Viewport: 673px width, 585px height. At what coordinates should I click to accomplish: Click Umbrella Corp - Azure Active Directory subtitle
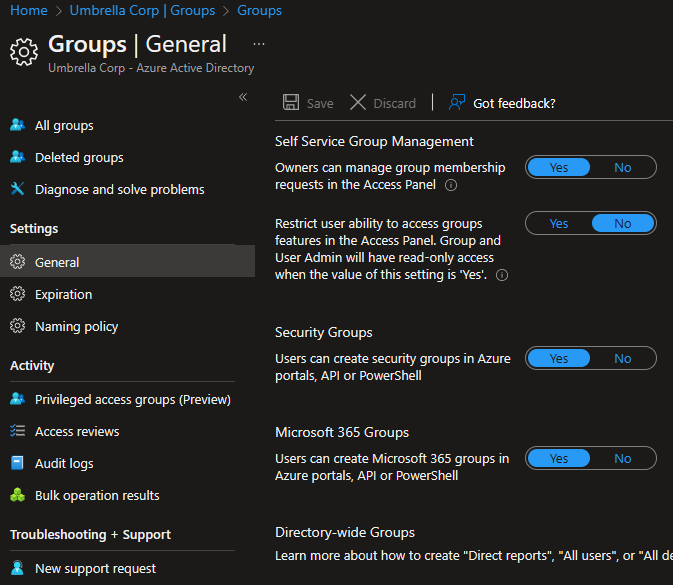(x=151, y=68)
